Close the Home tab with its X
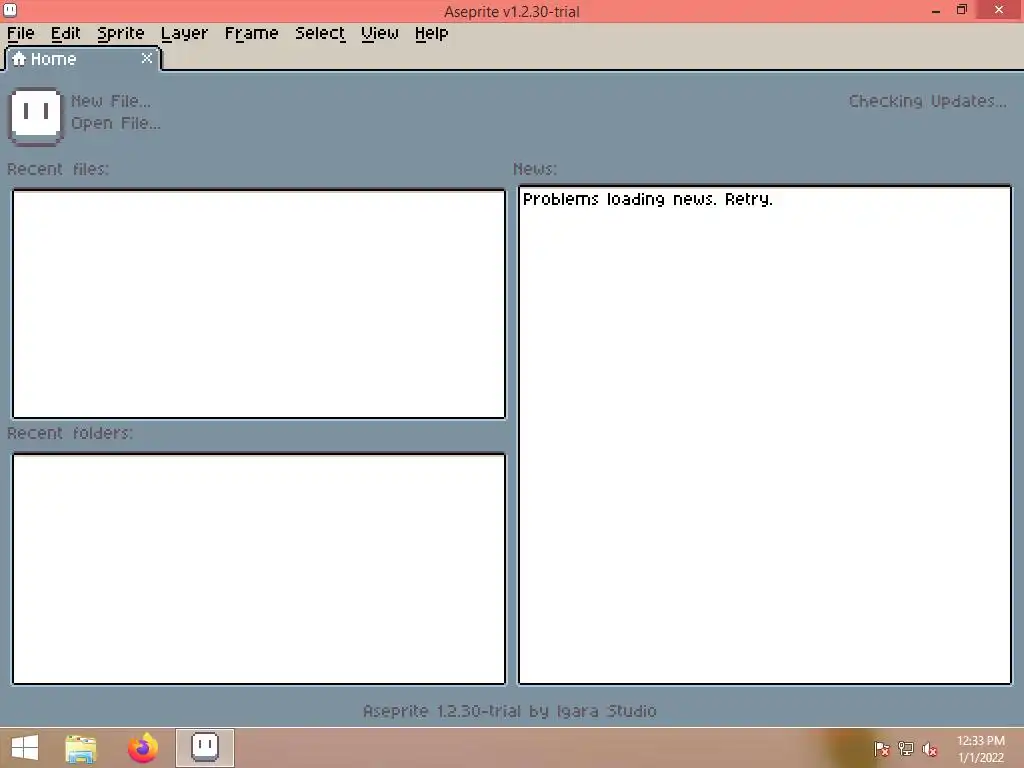1024x768 pixels. (x=147, y=58)
